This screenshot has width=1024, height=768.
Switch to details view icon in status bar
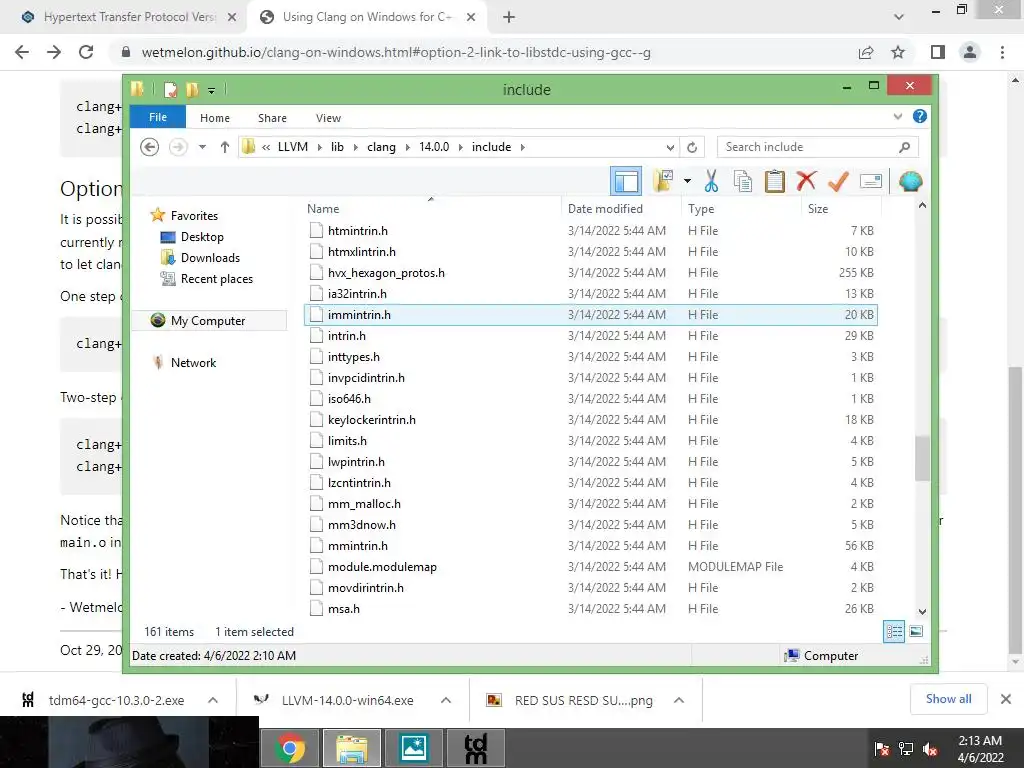894,632
